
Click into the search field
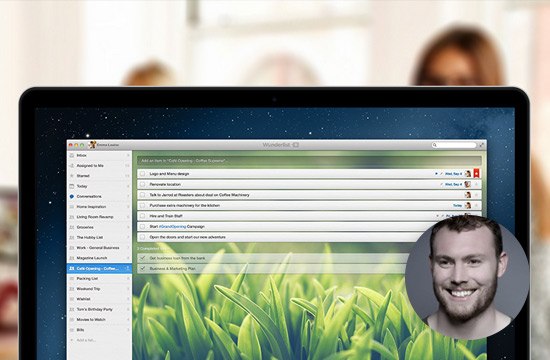[454, 145]
